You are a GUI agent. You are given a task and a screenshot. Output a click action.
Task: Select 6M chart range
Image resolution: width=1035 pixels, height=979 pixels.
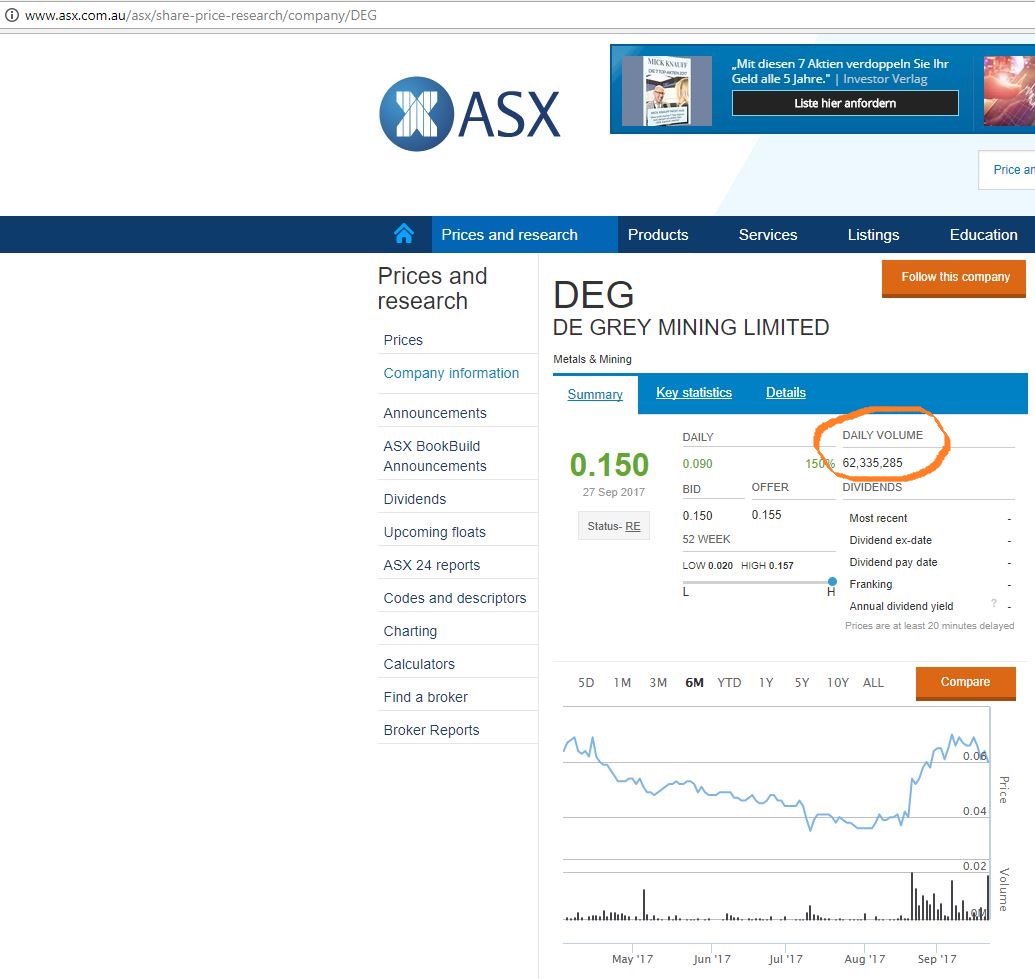pyautogui.click(x=694, y=683)
